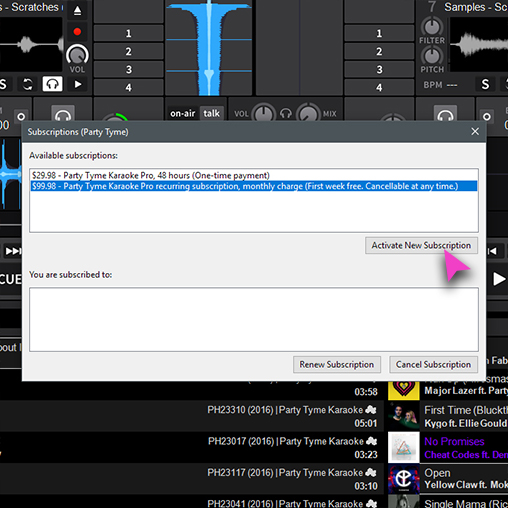Click inside the 'You are subscribed to' list box
Screen dimensions: 508x508
coord(254,319)
